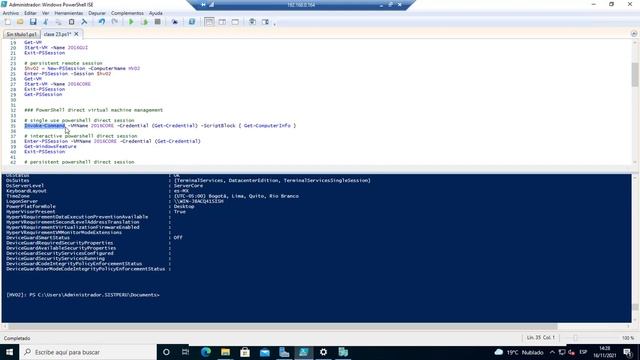Undo last edit with blue arrow

point(102,22)
